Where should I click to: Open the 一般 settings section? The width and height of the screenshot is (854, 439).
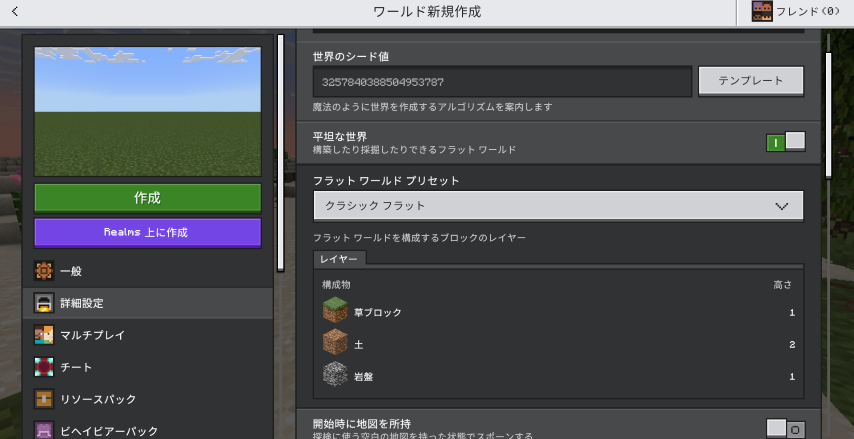coord(148,271)
